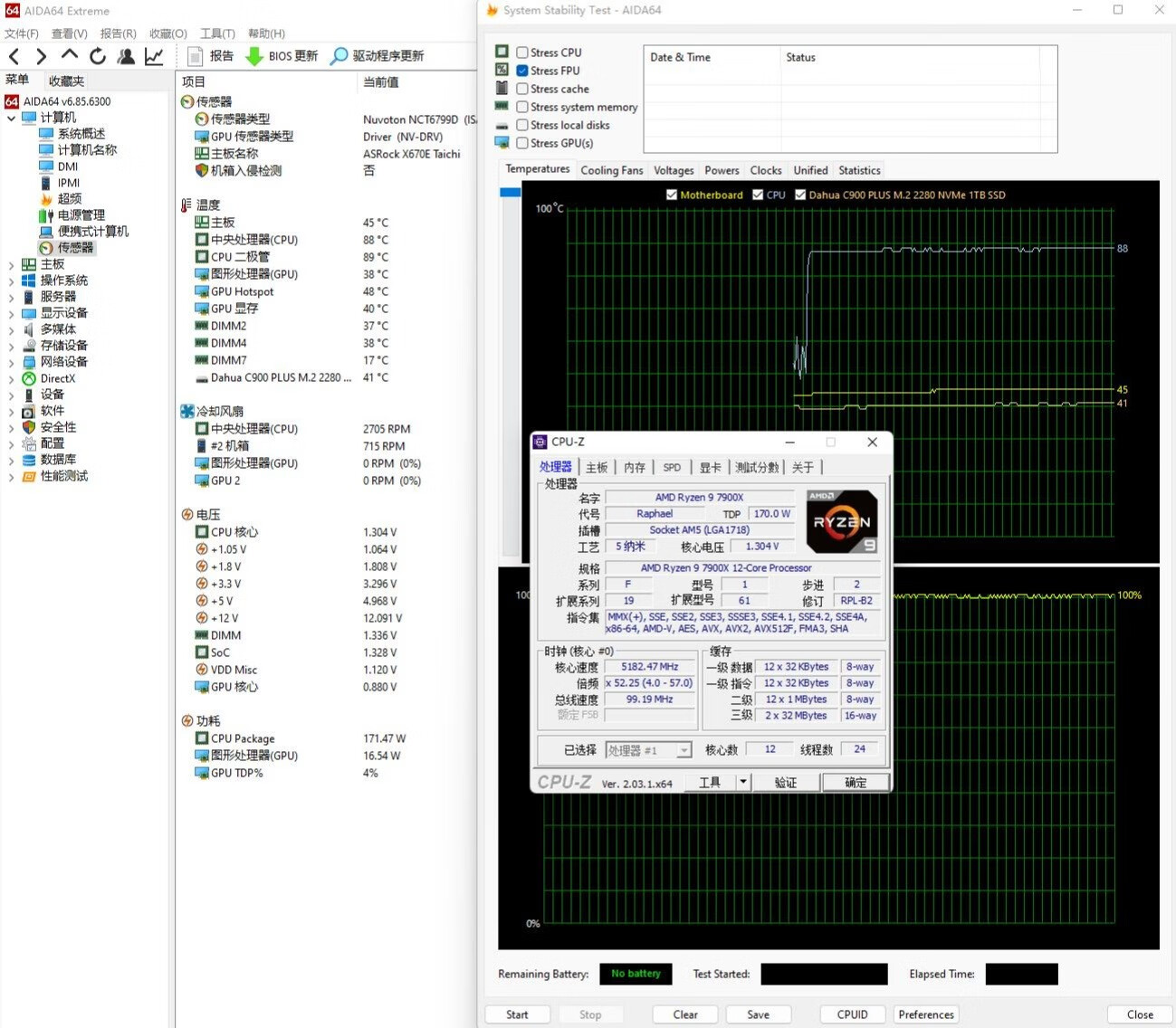This screenshot has height=1028, width=1176.
Task: Click the BIOS update green arrow icon
Action: click(254, 56)
